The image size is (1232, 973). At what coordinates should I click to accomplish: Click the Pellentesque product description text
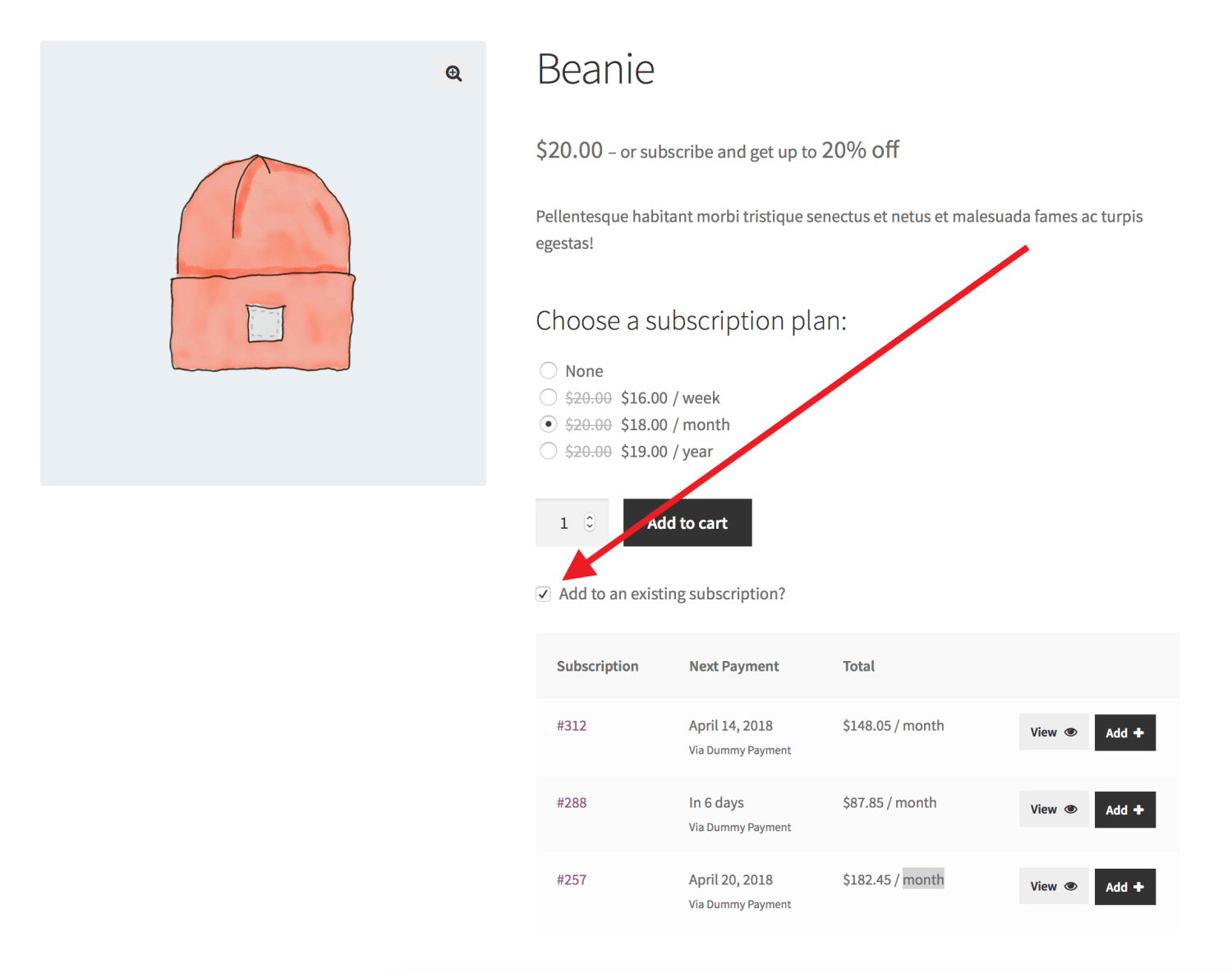(839, 230)
